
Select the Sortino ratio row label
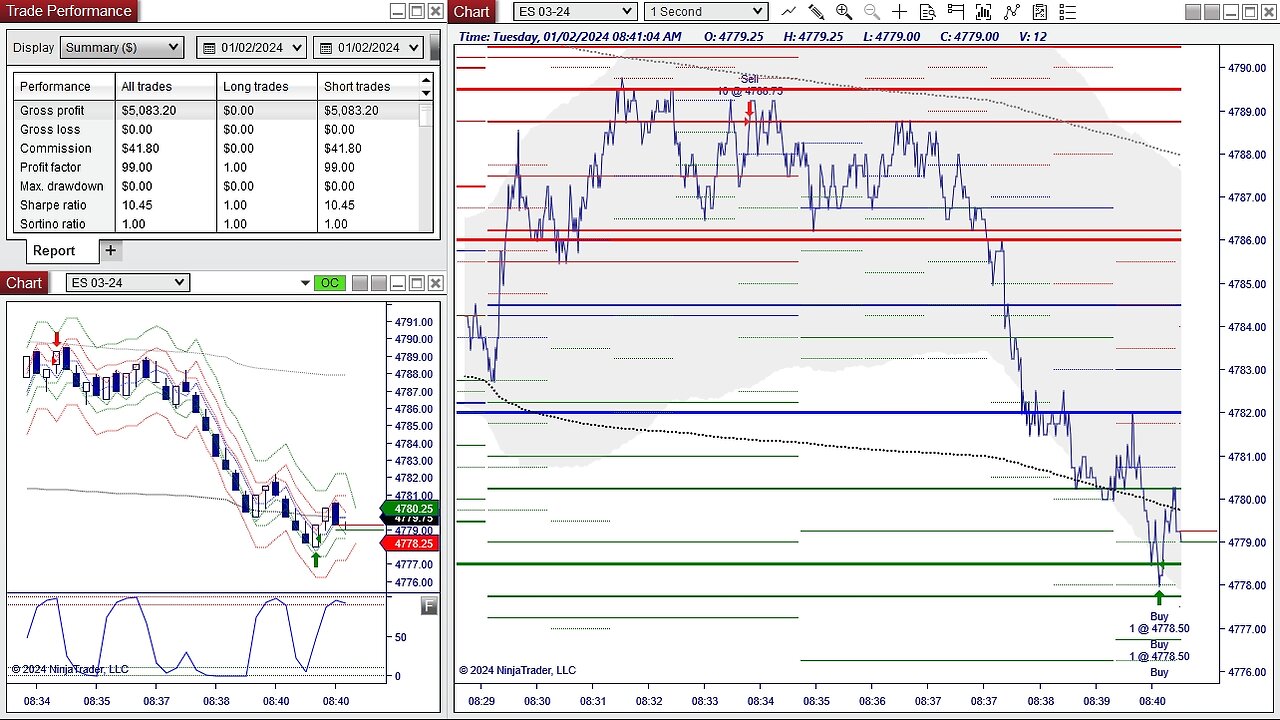[53, 225]
